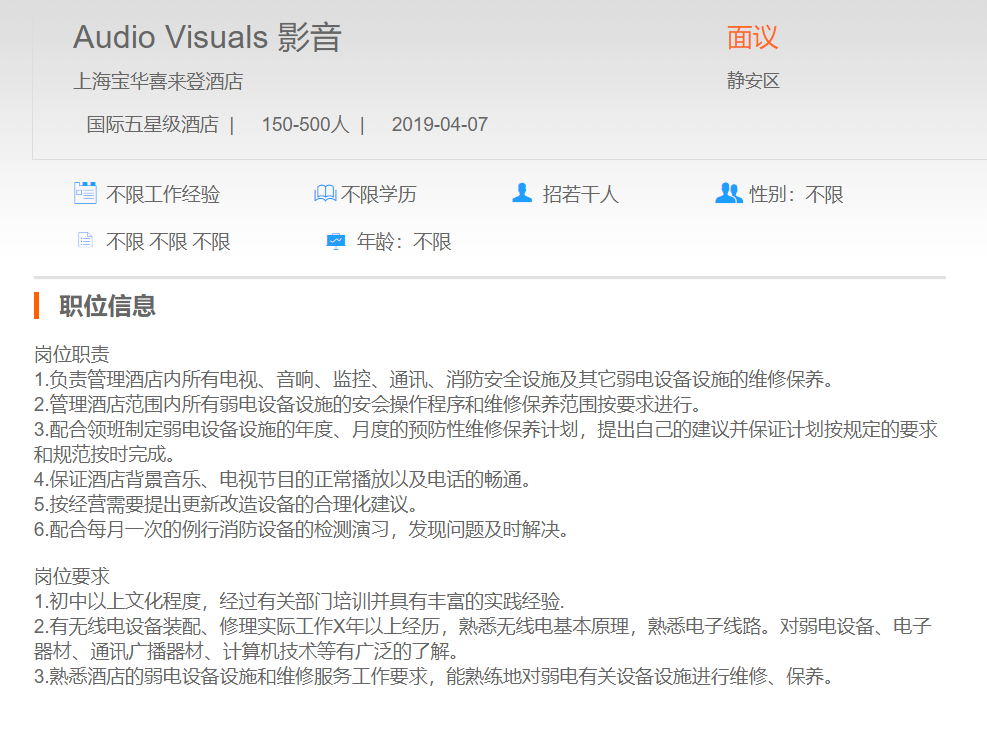Image resolution: width=987 pixels, height=729 pixels.
Task: Click the orange bar beside 职位信息
Action: (x=37, y=305)
